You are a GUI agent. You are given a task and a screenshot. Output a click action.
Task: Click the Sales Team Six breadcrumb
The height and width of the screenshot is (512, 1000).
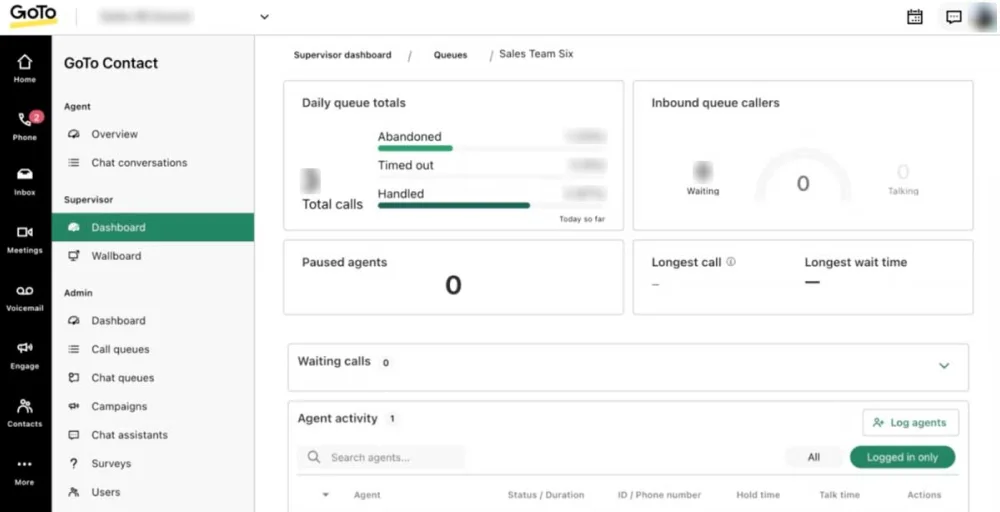pyautogui.click(x=536, y=54)
